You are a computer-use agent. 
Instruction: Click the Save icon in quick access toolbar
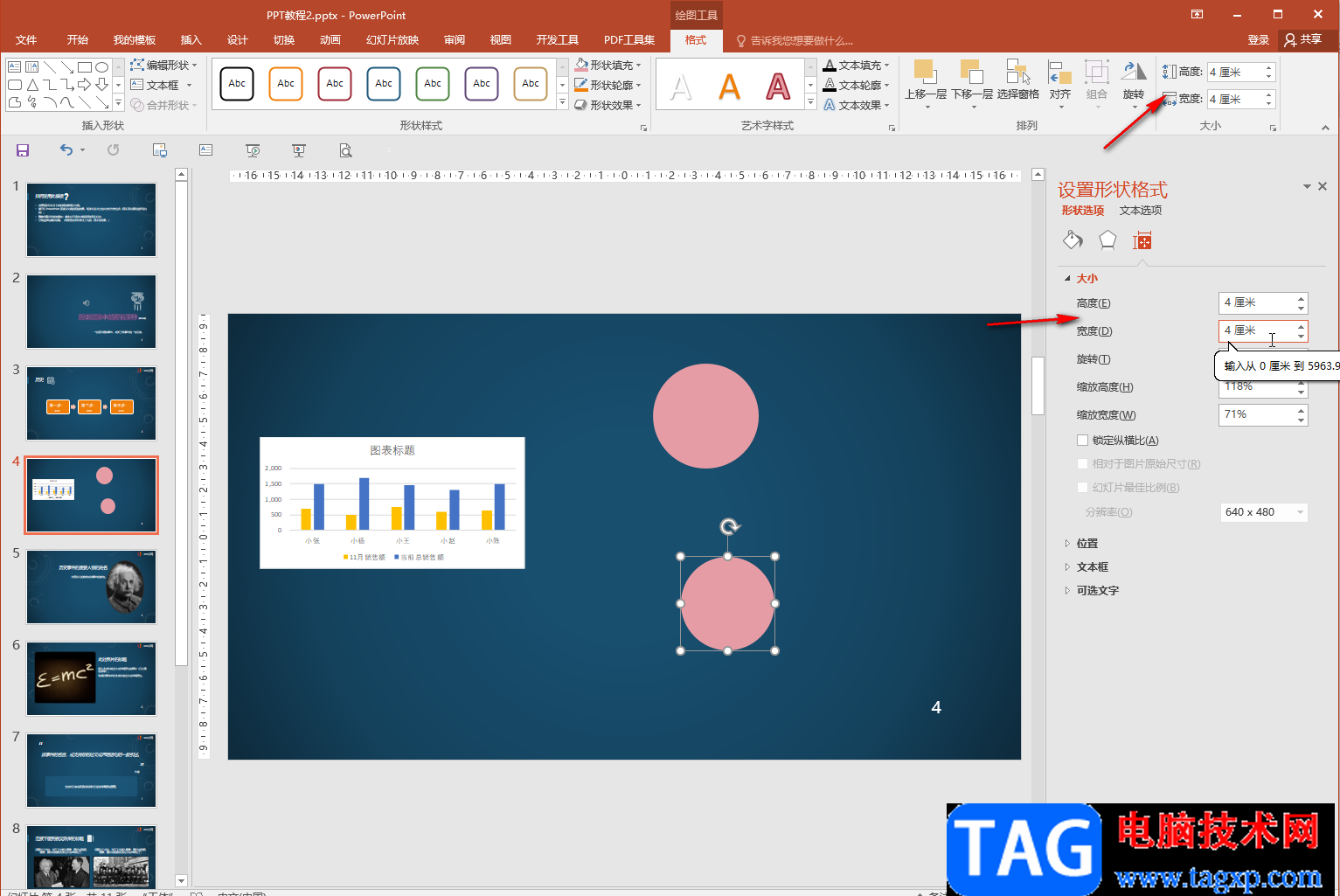[x=23, y=150]
